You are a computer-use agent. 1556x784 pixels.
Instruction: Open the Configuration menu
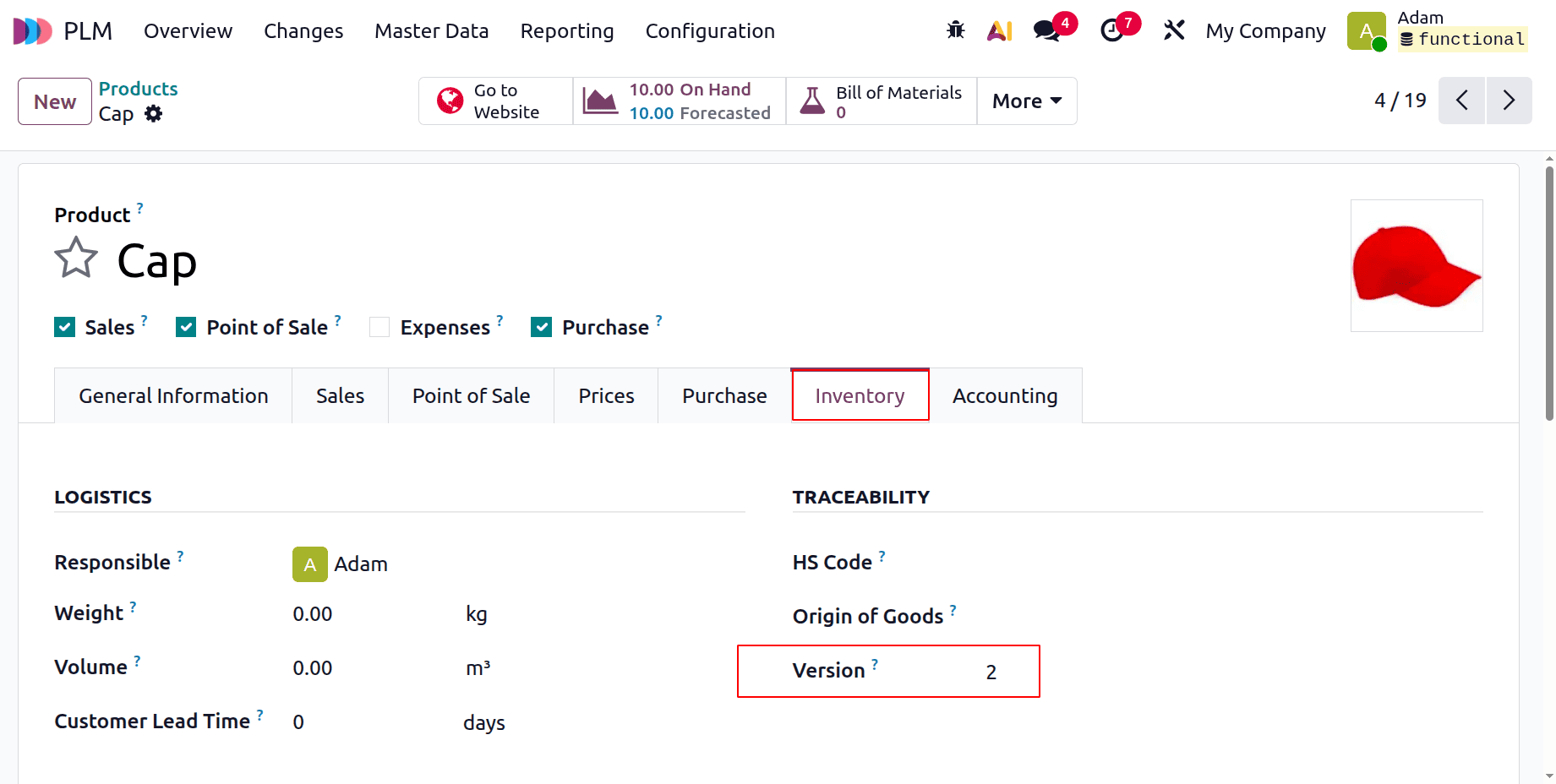[x=710, y=31]
